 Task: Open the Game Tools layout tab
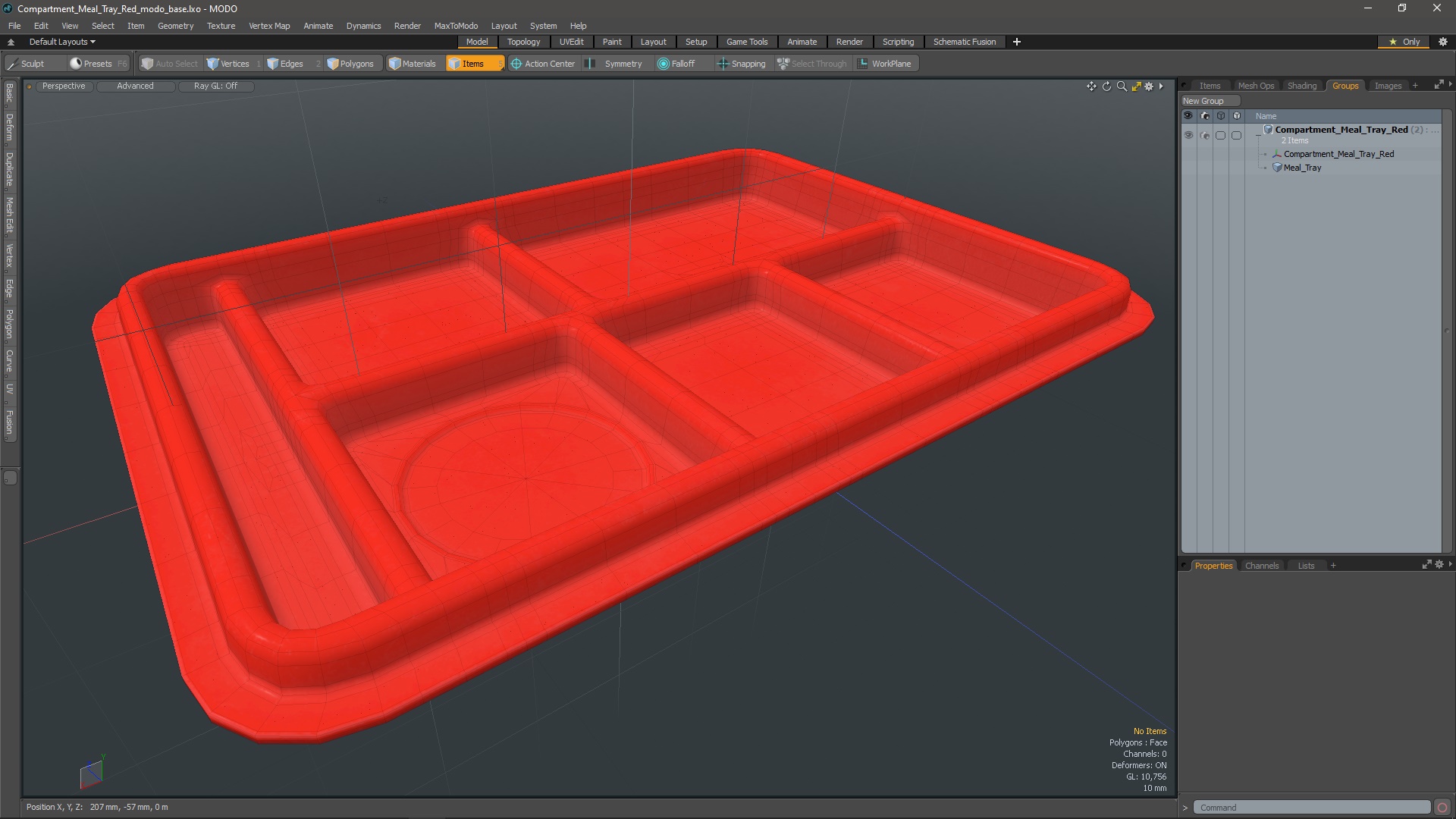click(x=747, y=42)
